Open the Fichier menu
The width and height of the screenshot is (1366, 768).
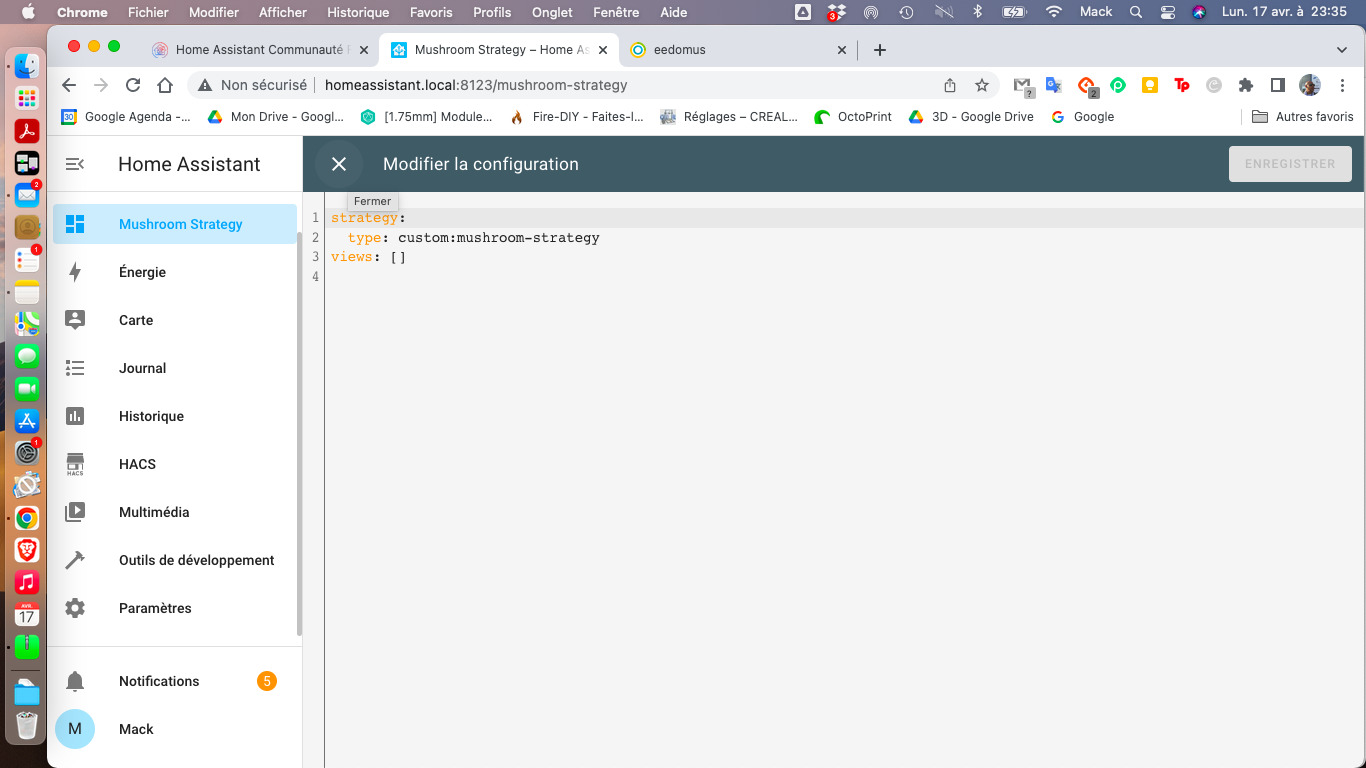pyautogui.click(x=148, y=12)
